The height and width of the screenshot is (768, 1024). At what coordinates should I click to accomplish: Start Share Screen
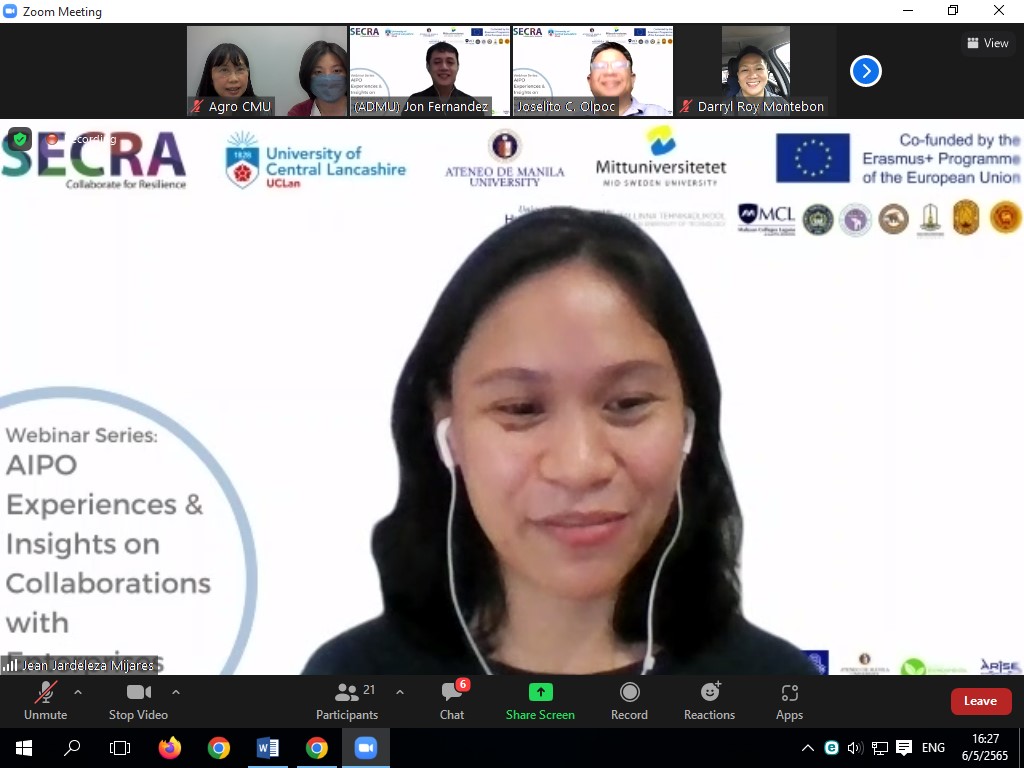click(x=540, y=701)
